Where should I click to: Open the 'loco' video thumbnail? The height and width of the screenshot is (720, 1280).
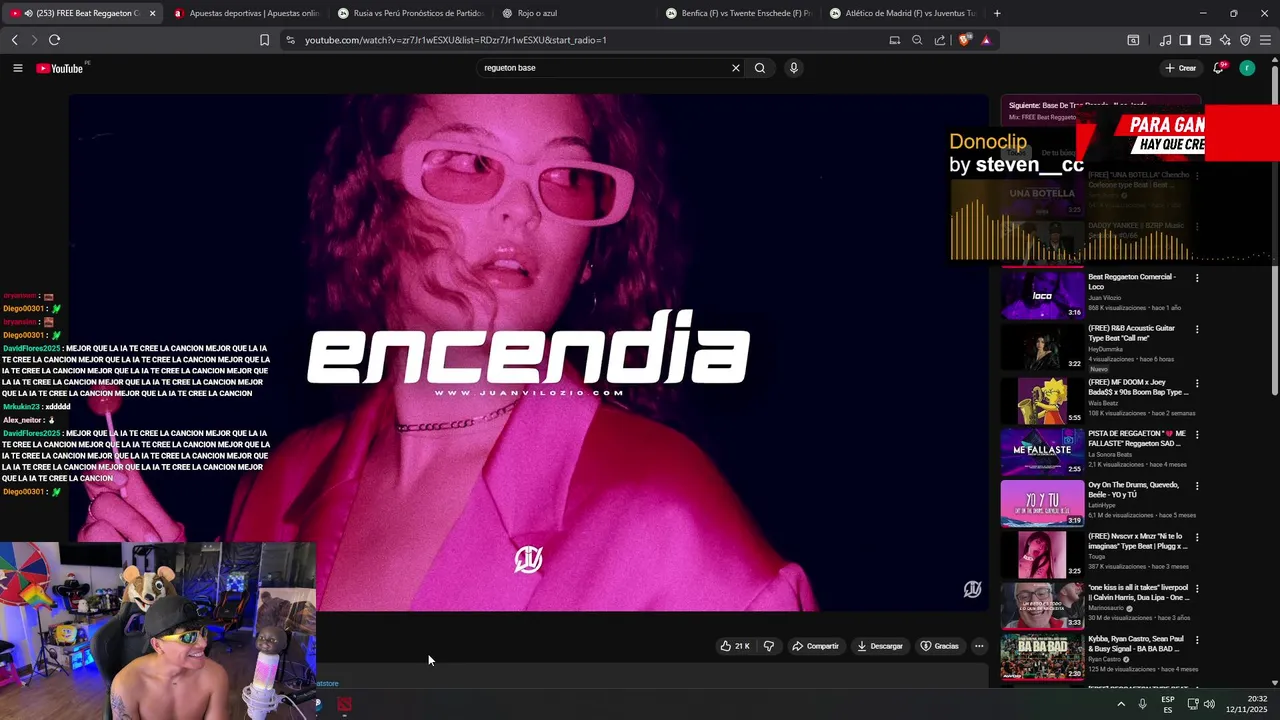tap(1042, 296)
